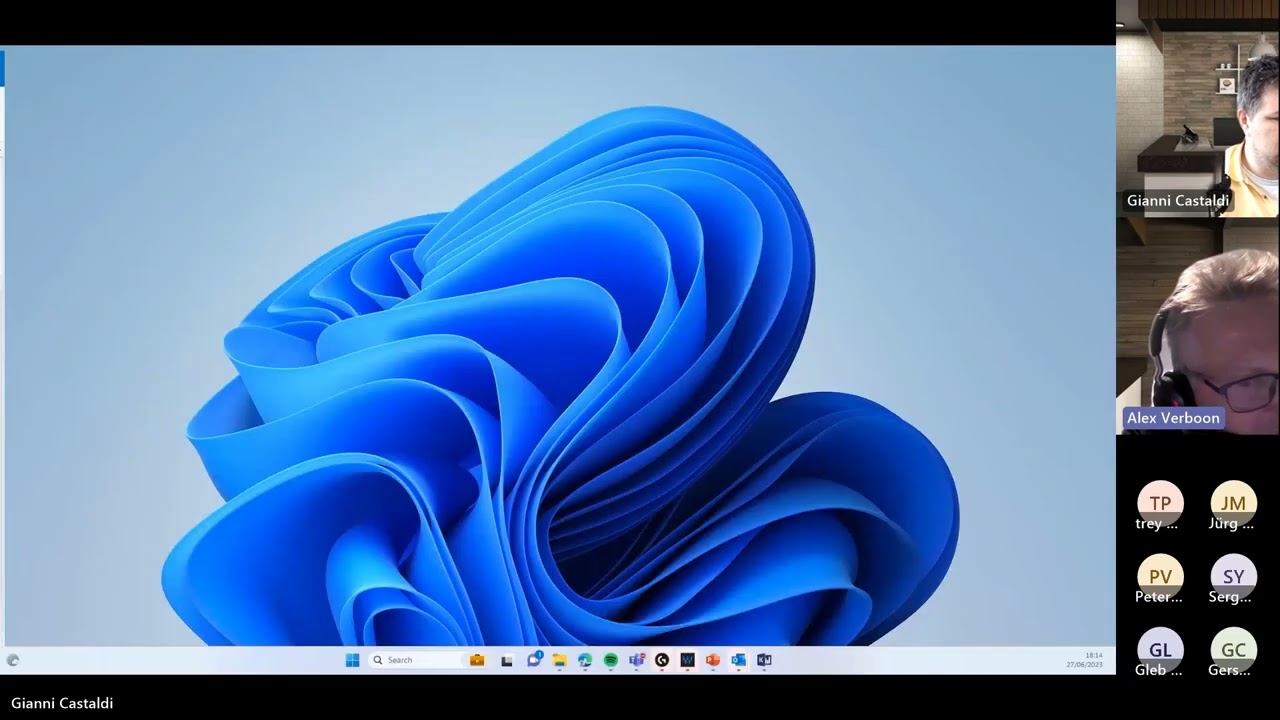Launch File Explorer from the taskbar
Image resolution: width=1280 pixels, height=720 pixels.
[559, 660]
